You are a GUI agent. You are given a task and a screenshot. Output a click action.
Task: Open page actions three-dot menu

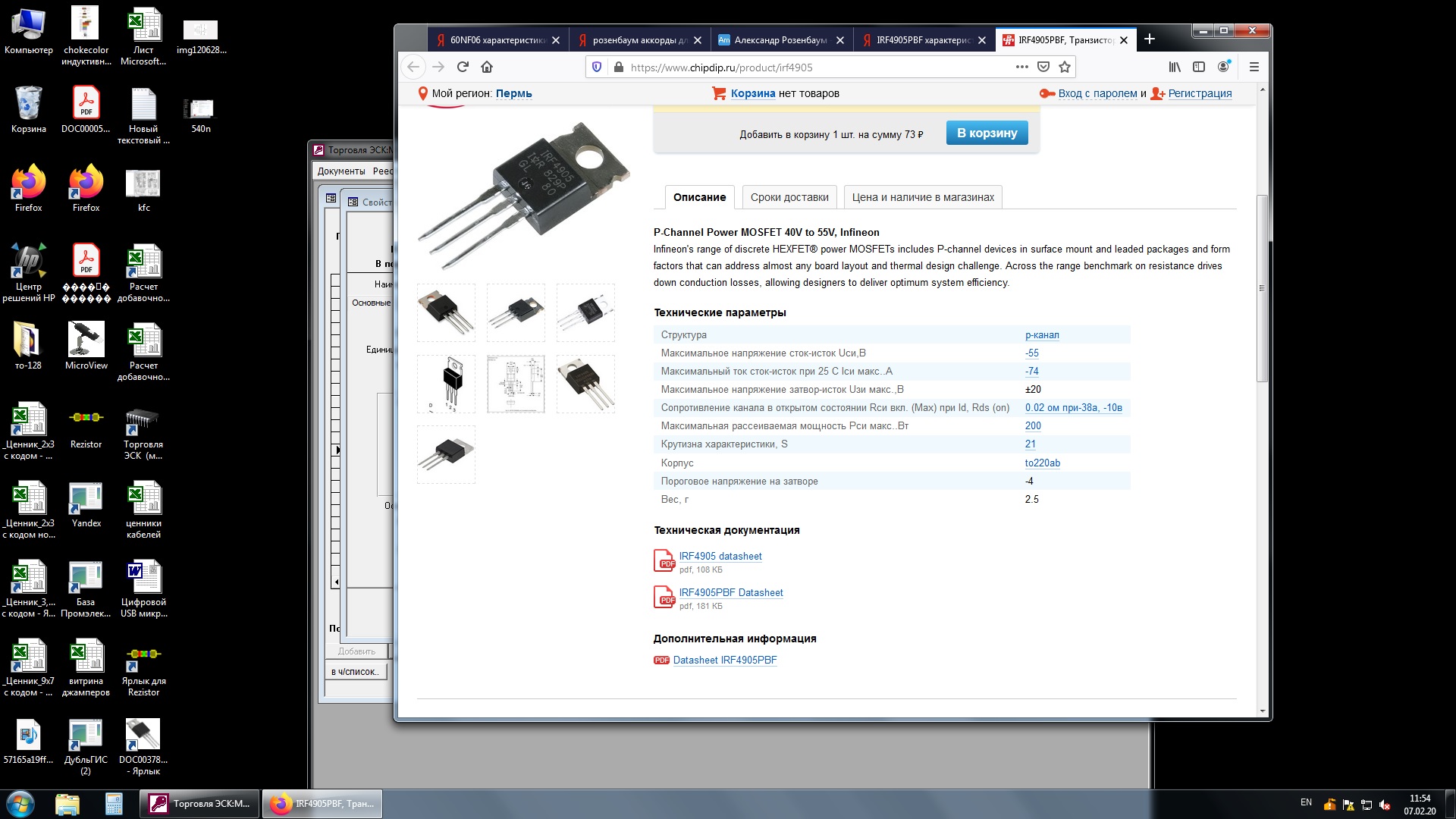click(x=1022, y=67)
